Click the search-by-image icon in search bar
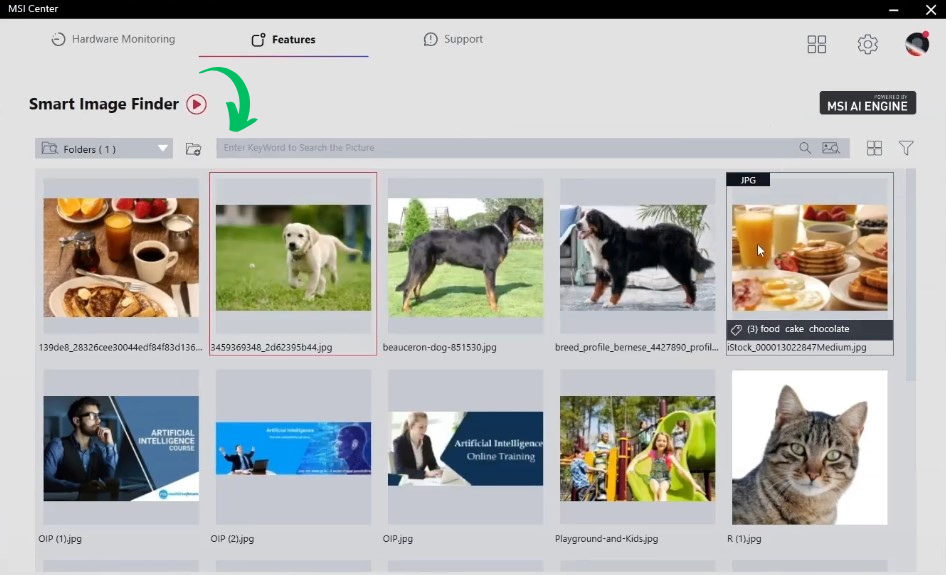This screenshot has height=575, width=946. (830, 148)
